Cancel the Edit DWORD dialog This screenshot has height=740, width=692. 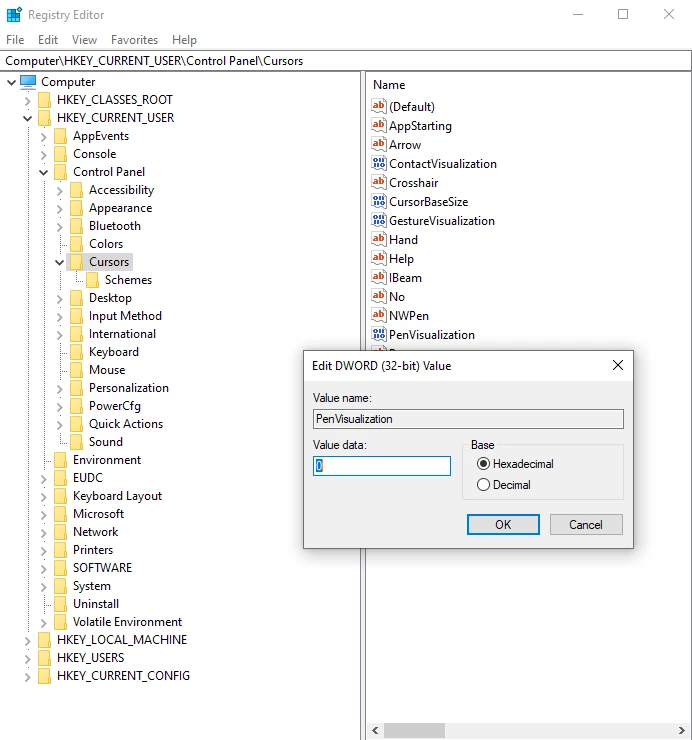point(586,524)
